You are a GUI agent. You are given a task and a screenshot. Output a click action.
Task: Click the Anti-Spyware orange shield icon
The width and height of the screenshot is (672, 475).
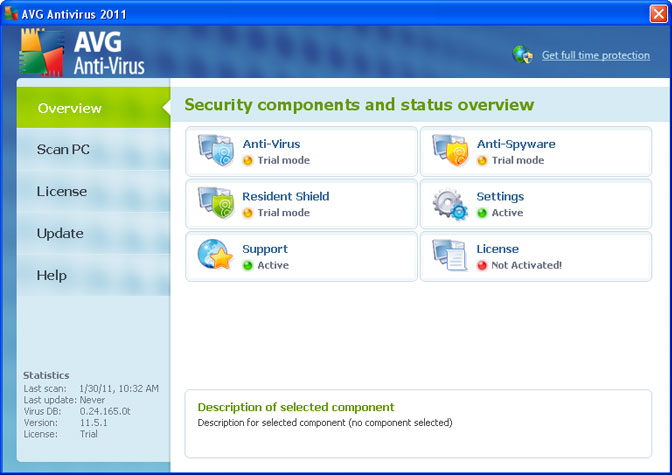(450, 150)
